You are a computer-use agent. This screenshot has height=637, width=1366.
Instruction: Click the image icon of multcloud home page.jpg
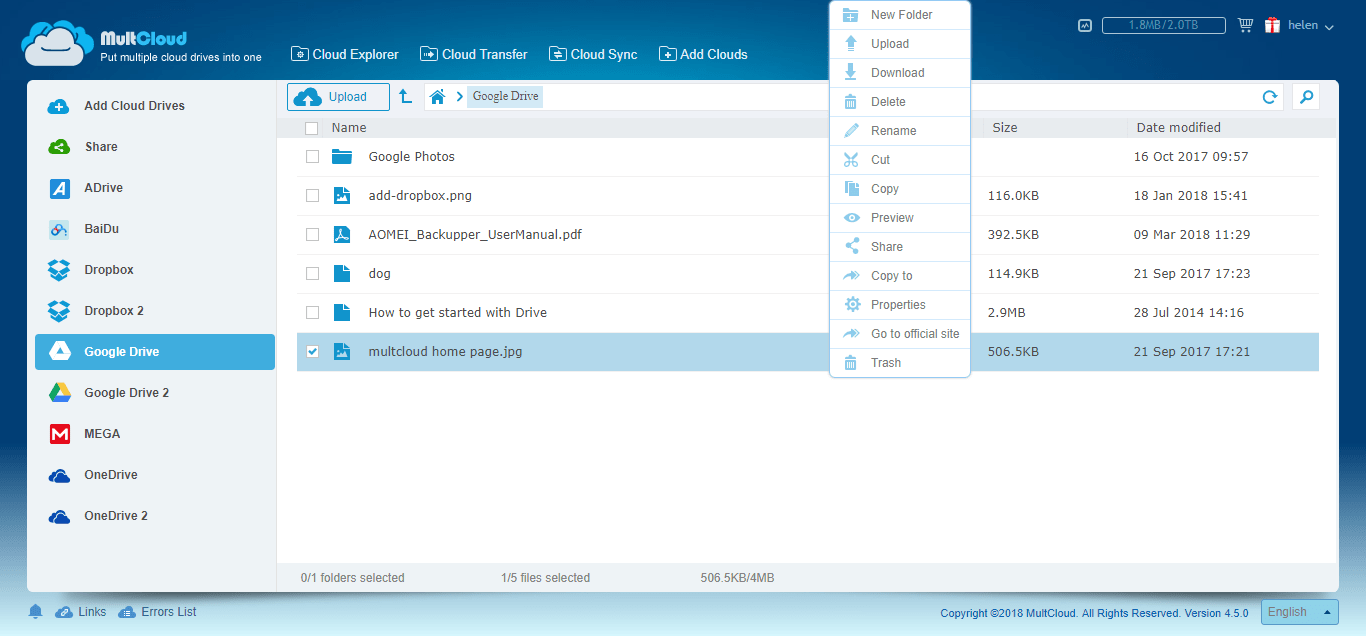pos(343,351)
